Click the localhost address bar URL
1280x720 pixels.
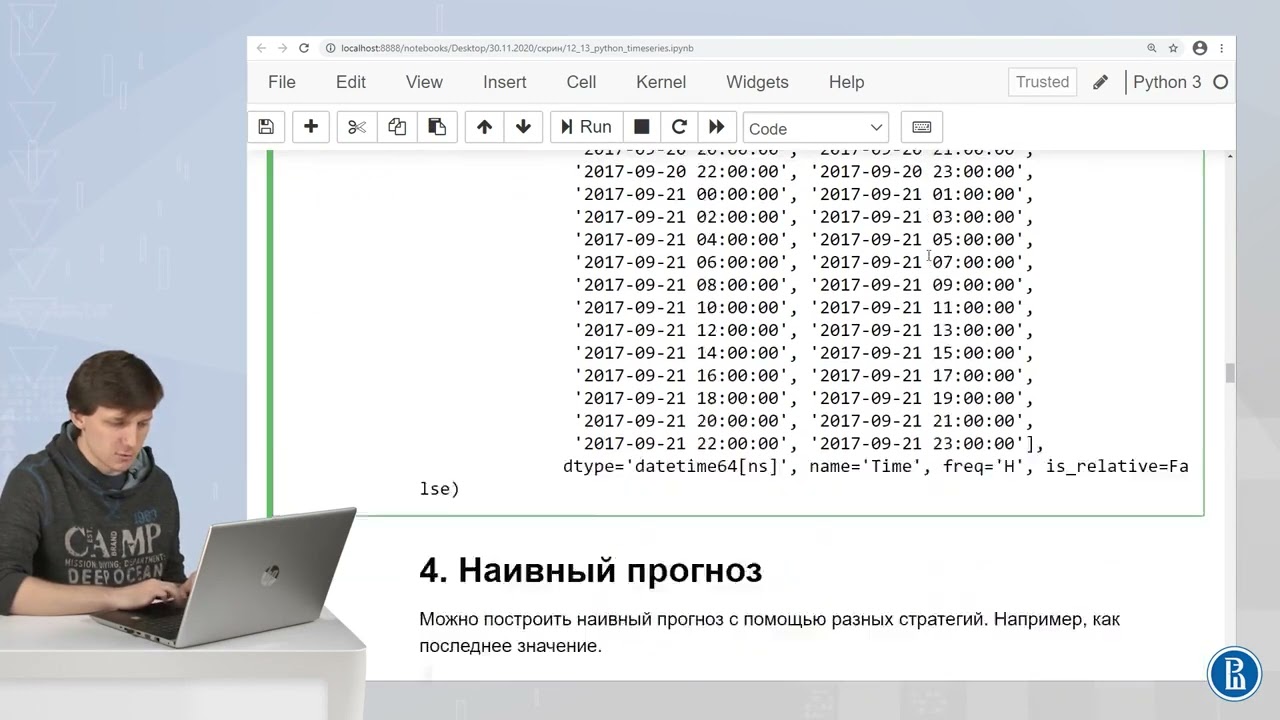coord(517,48)
